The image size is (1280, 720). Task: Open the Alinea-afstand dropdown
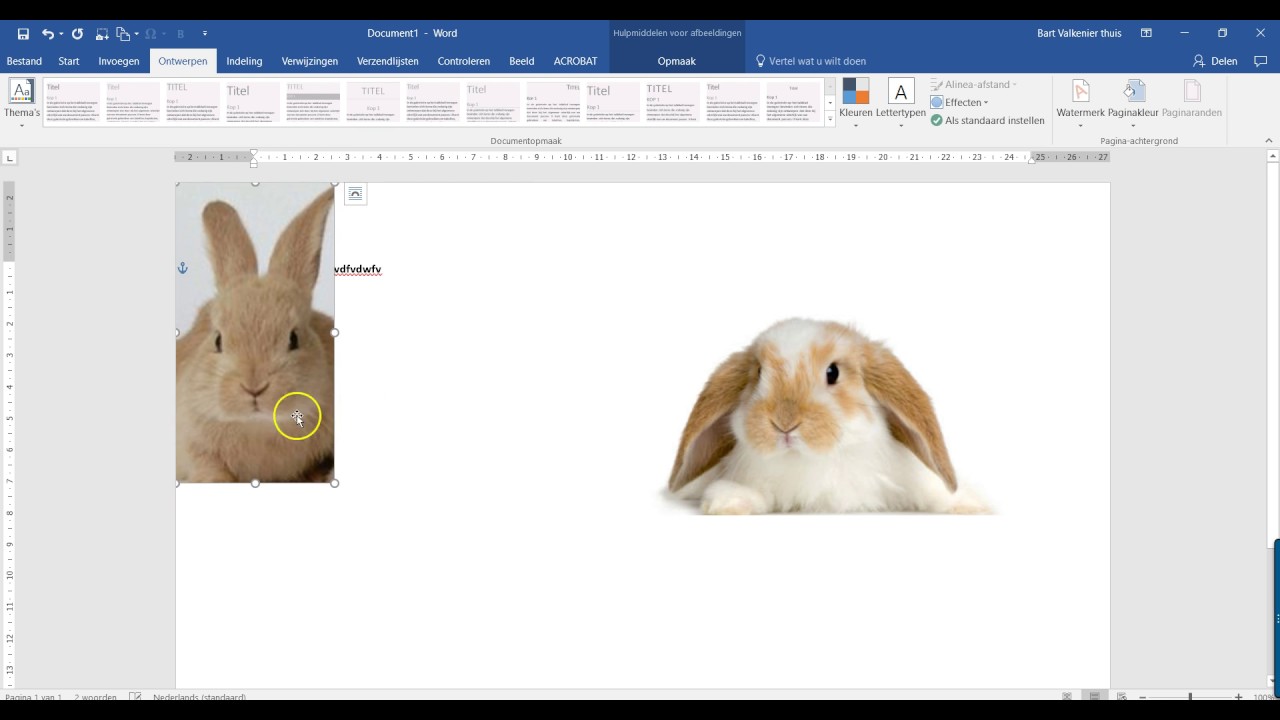[x=974, y=84]
